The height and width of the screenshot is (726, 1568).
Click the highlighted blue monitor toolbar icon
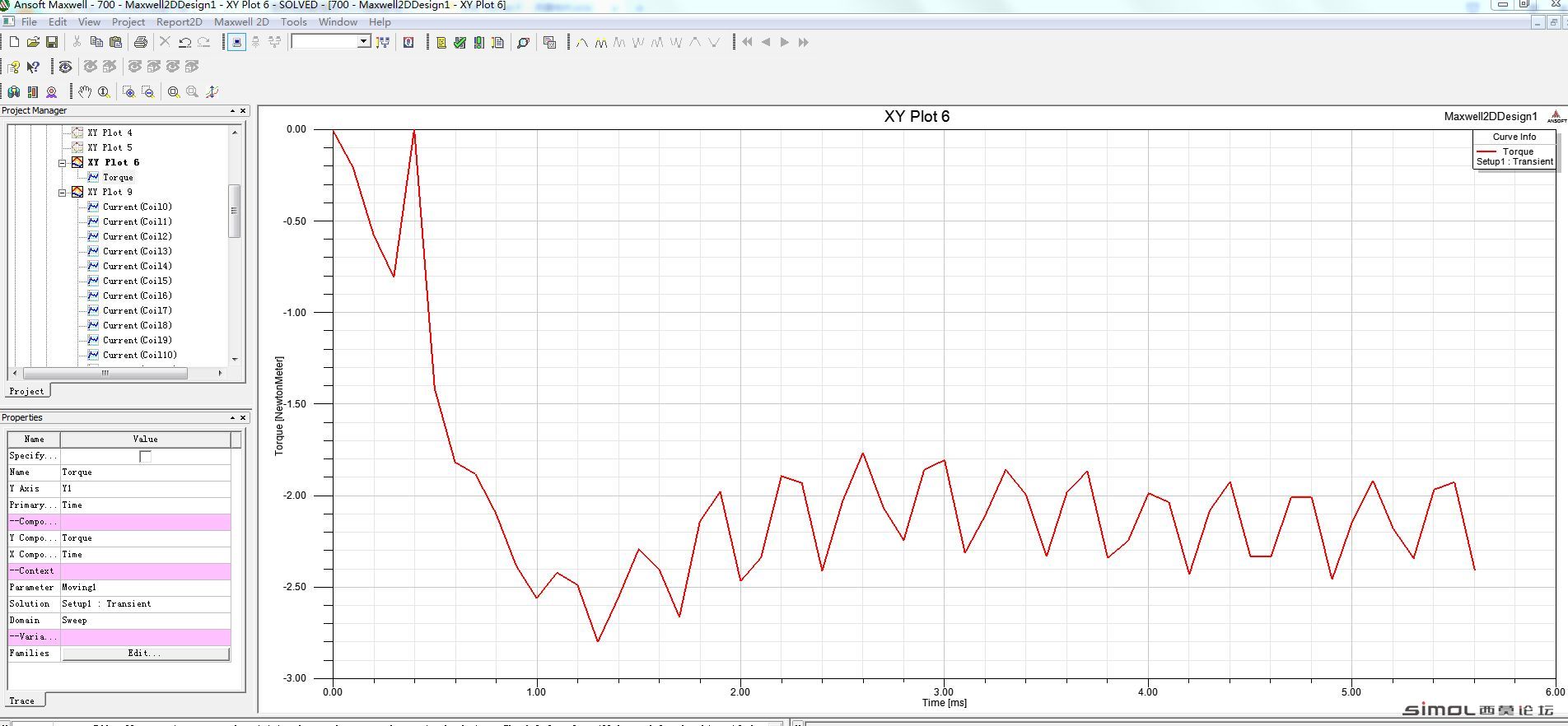[x=236, y=42]
